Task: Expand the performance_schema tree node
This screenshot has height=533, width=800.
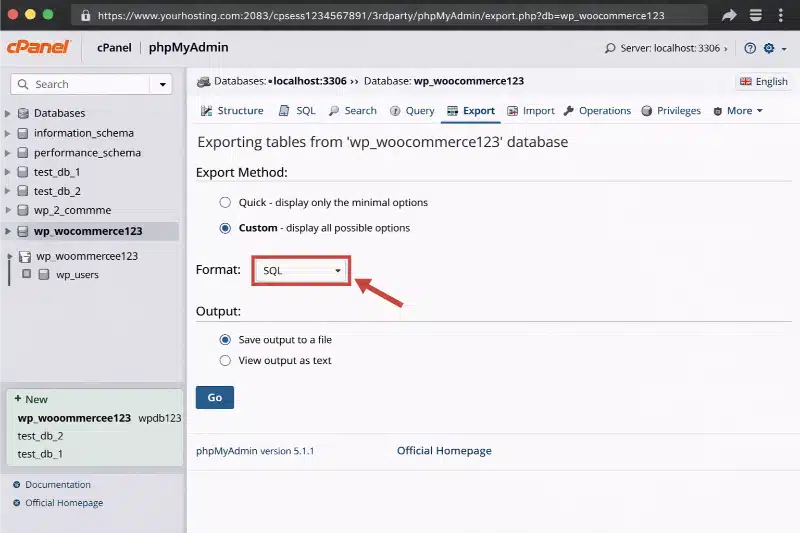Action: [x=8, y=153]
